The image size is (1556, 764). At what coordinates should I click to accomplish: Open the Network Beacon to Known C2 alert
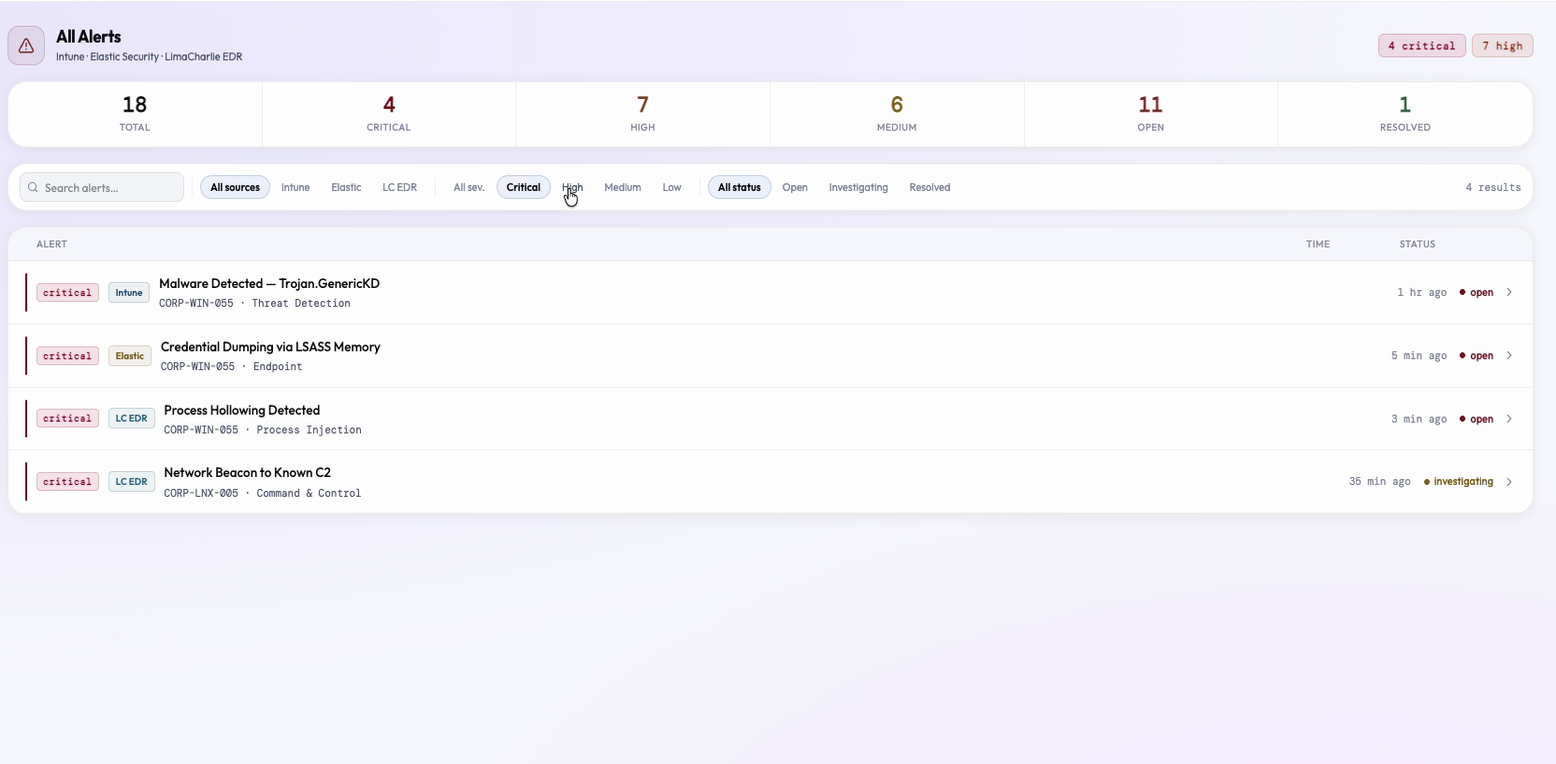[x=770, y=482]
